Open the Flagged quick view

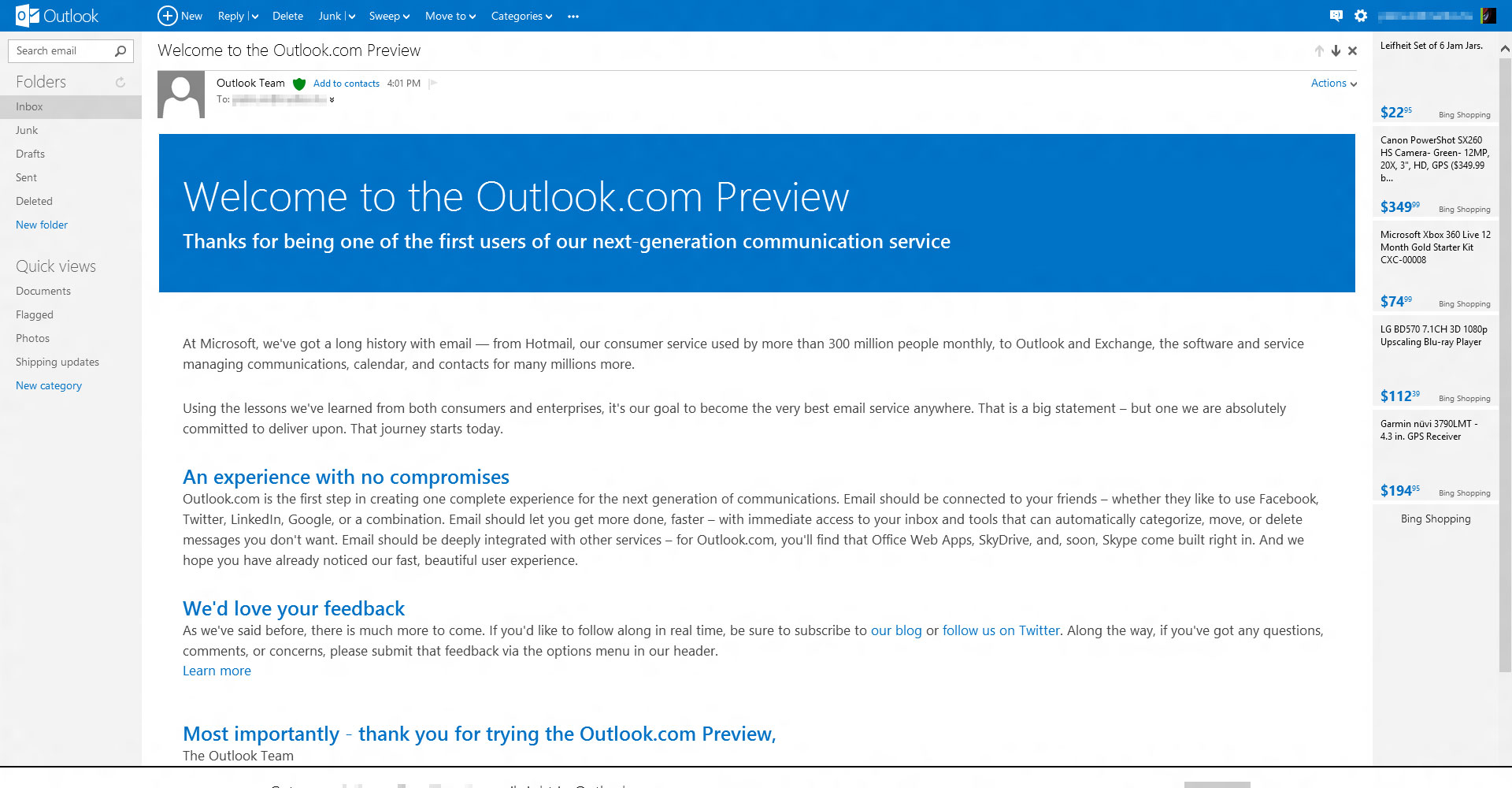tap(35, 315)
